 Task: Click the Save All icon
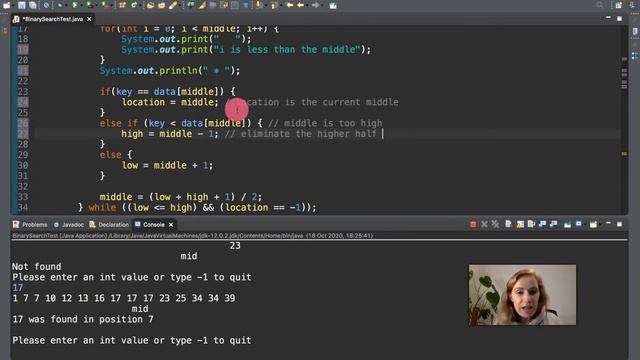coord(33,5)
